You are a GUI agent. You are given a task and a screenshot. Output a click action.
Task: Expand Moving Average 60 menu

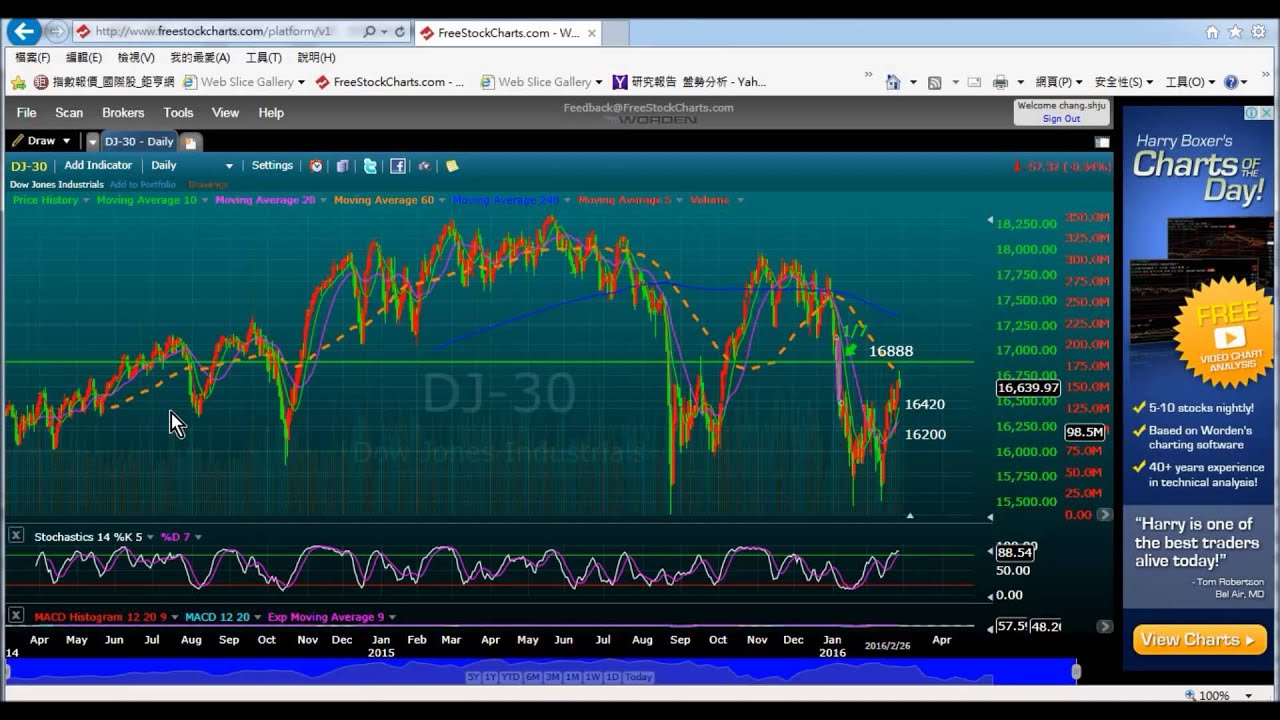click(x=442, y=200)
